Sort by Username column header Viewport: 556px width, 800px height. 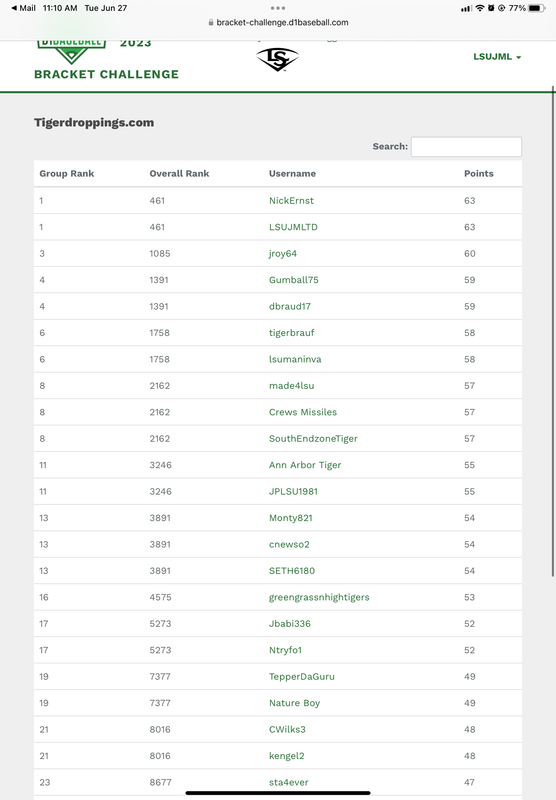tap(292, 173)
